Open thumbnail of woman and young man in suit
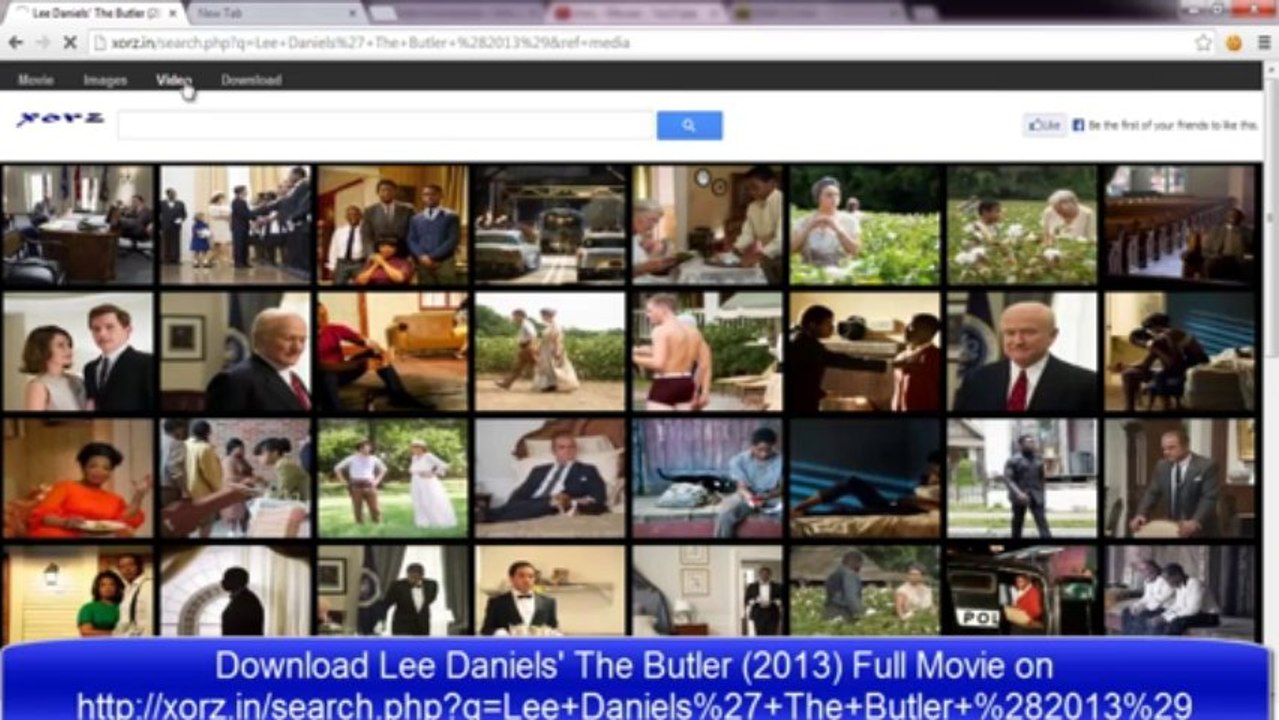This screenshot has height=720, width=1279. pyautogui.click(x=79, y=351)
